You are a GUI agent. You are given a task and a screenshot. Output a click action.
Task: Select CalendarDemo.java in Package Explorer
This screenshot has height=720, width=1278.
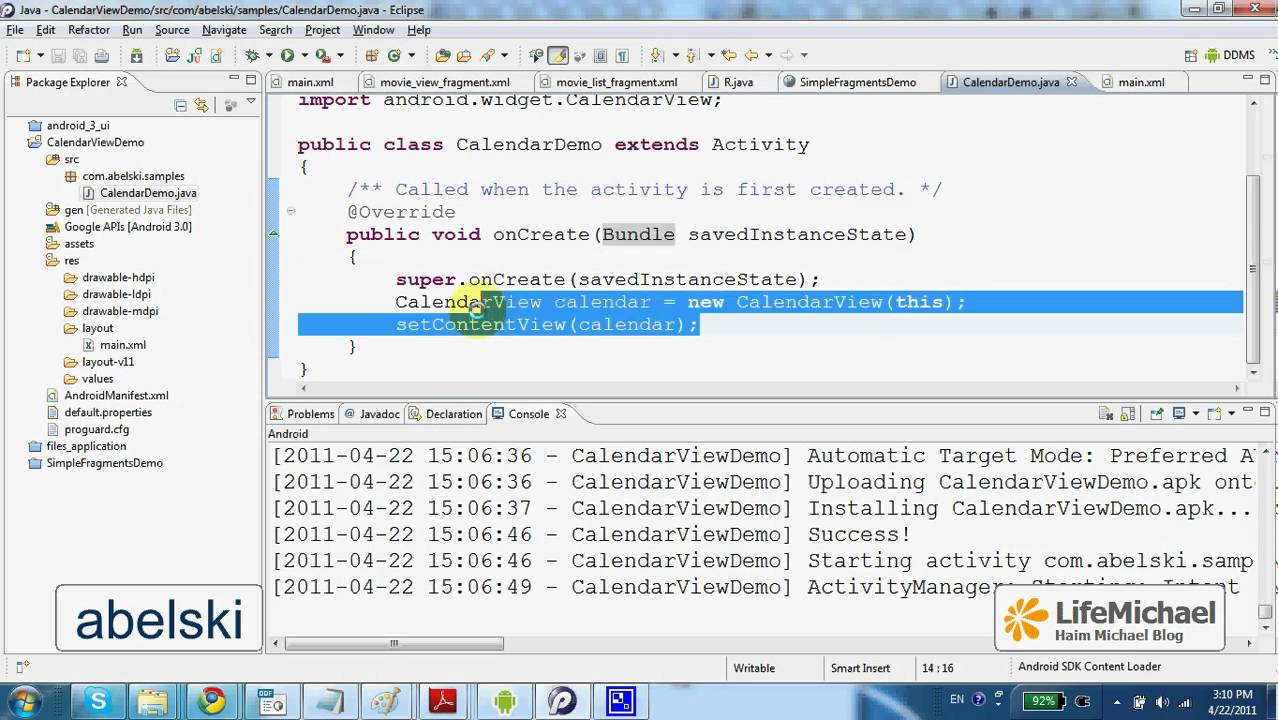[x=148, y=193]
